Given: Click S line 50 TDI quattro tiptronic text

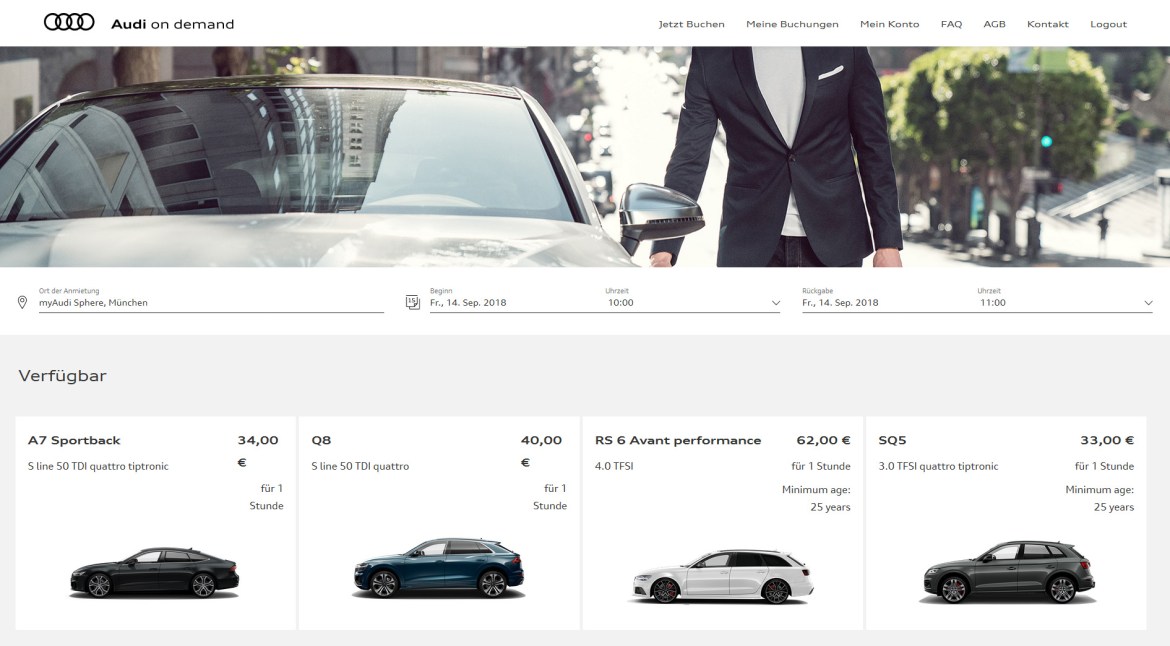Looking at the screenshot, I should click(x=98, y=466).
